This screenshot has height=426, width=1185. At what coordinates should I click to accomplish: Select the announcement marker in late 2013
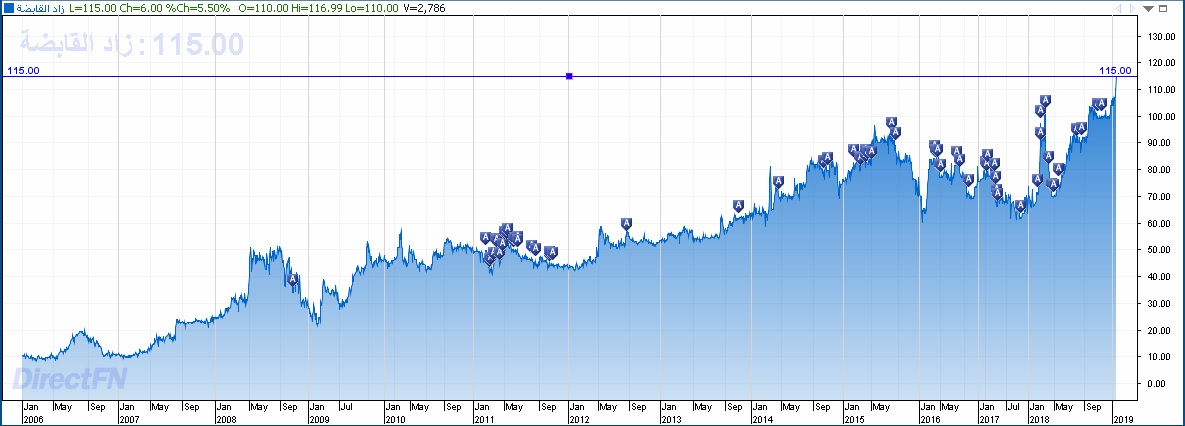click(738, 206)
